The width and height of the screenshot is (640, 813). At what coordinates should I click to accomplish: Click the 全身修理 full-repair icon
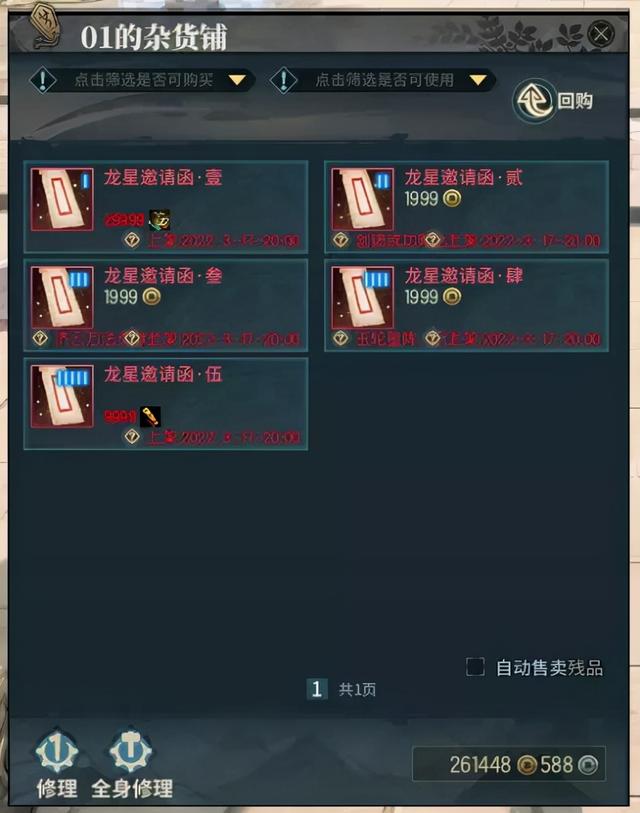(131, 751)
